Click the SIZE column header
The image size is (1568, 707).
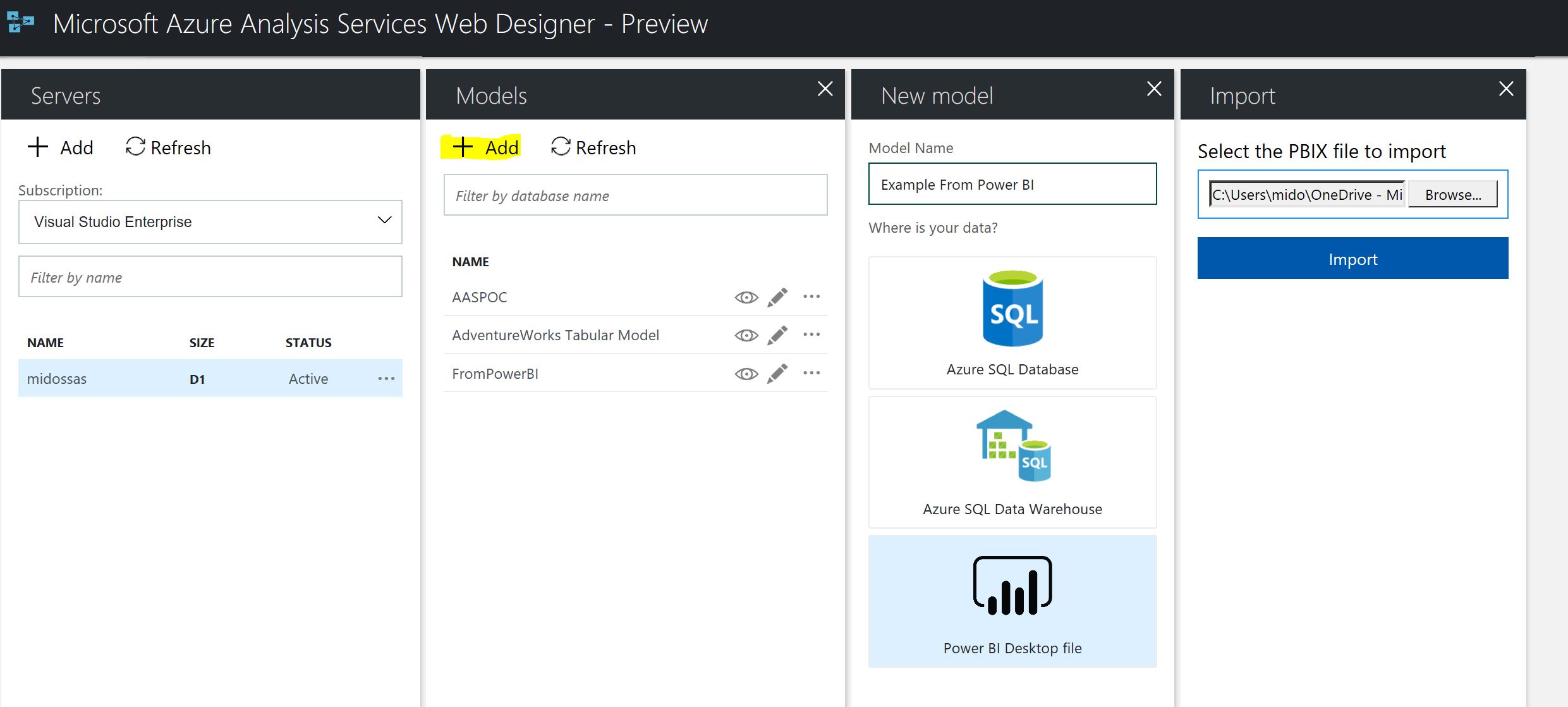point(202,343)
